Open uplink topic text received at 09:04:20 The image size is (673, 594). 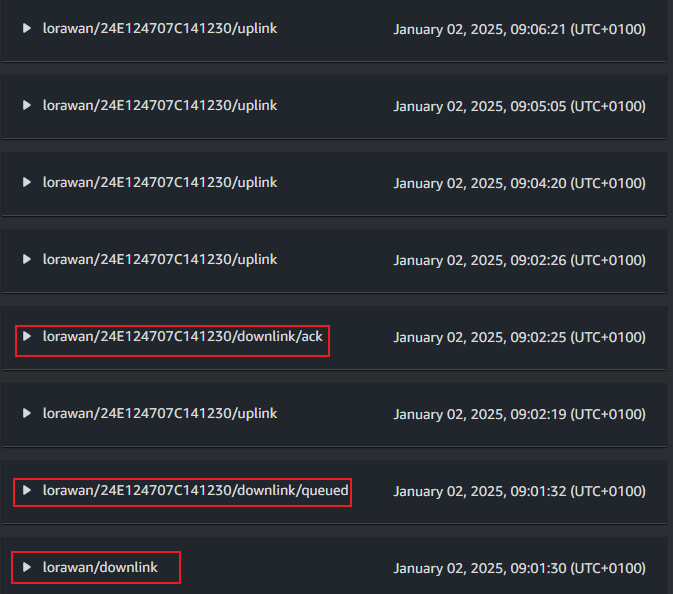click(160, 182)
